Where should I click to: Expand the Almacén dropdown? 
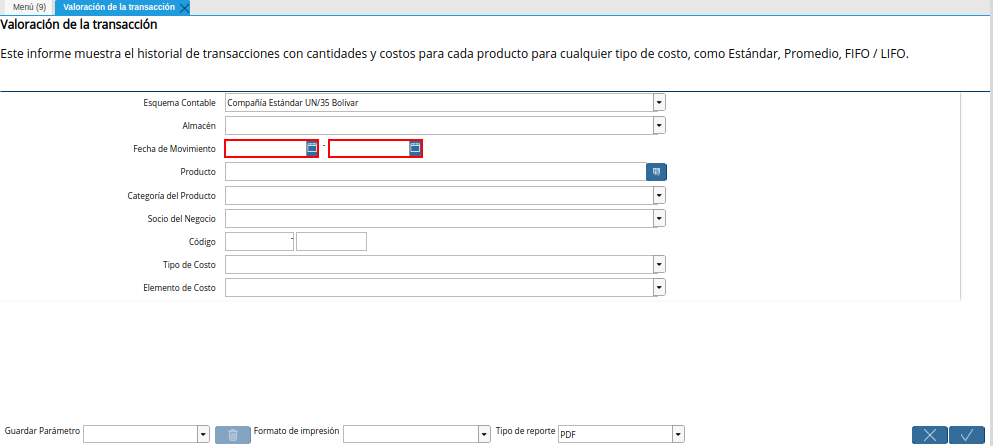point(659,126)
